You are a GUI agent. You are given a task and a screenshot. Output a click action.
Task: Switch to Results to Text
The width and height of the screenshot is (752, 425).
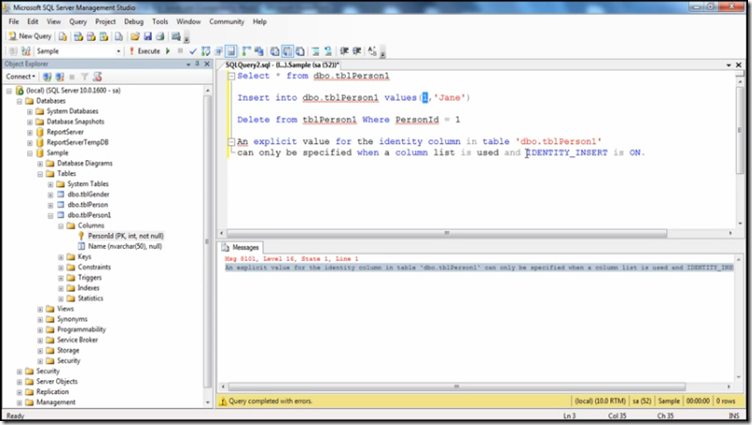(275, 51)
